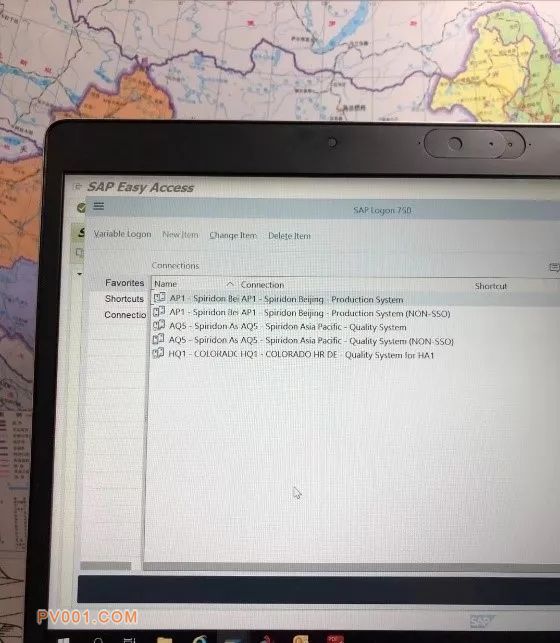This screenshot has height=643, width=560.
Task: Open Internet Explorer from the taskbar
Action: [200, 639]
